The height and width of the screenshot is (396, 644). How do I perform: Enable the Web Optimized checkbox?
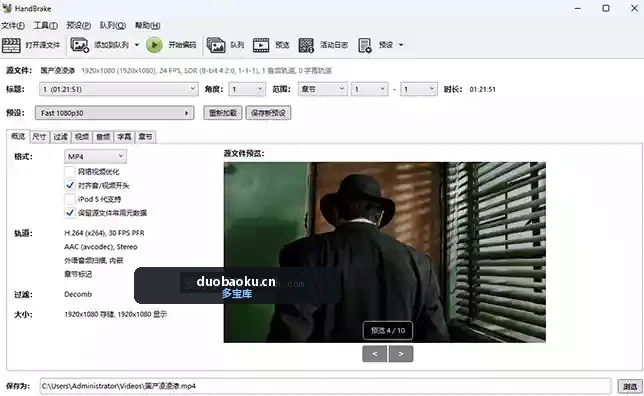point(70,172)
